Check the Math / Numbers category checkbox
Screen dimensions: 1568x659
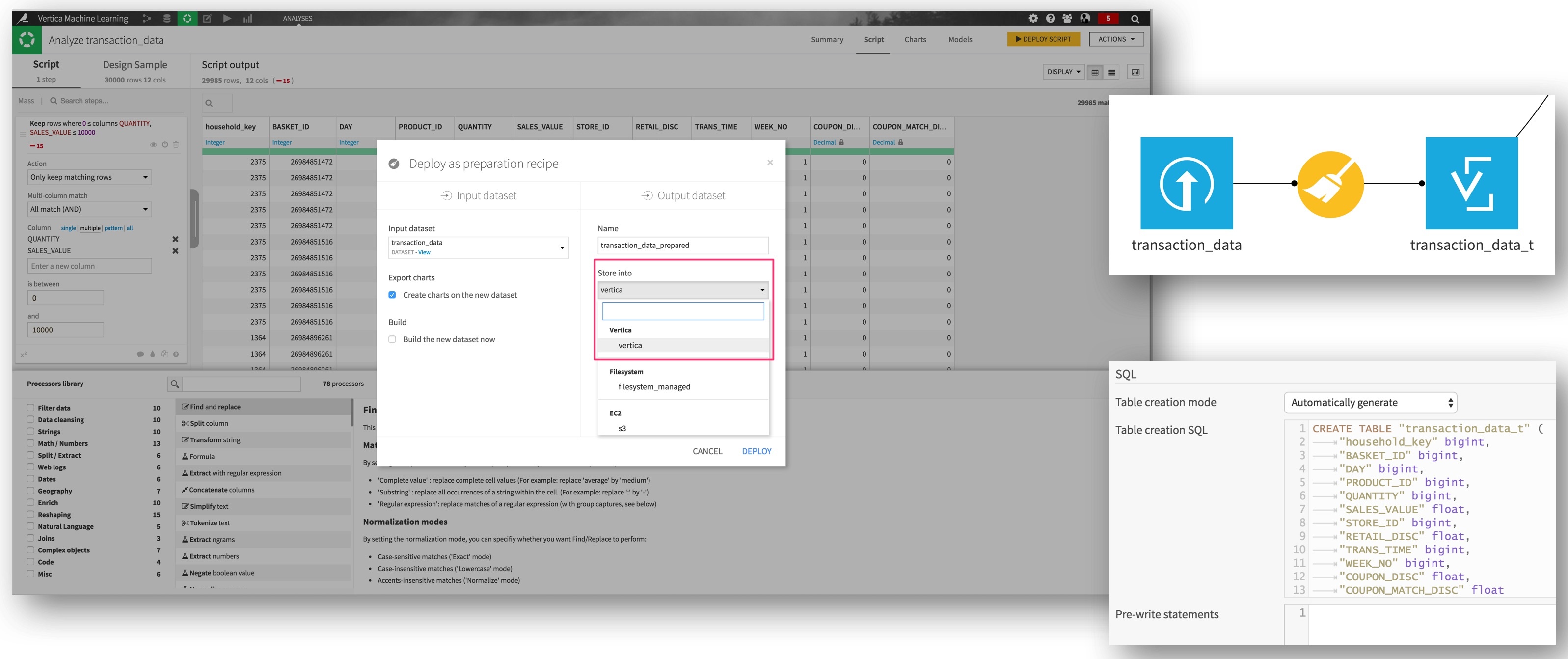tap(30, 443)
